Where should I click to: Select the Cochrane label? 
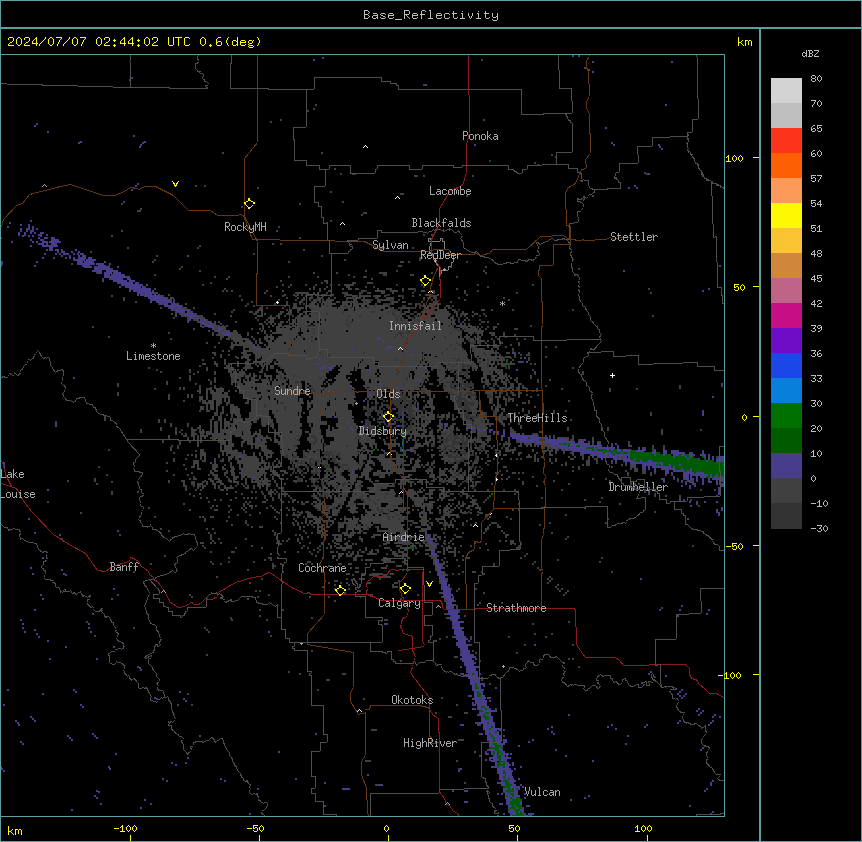tap(322, 568)
